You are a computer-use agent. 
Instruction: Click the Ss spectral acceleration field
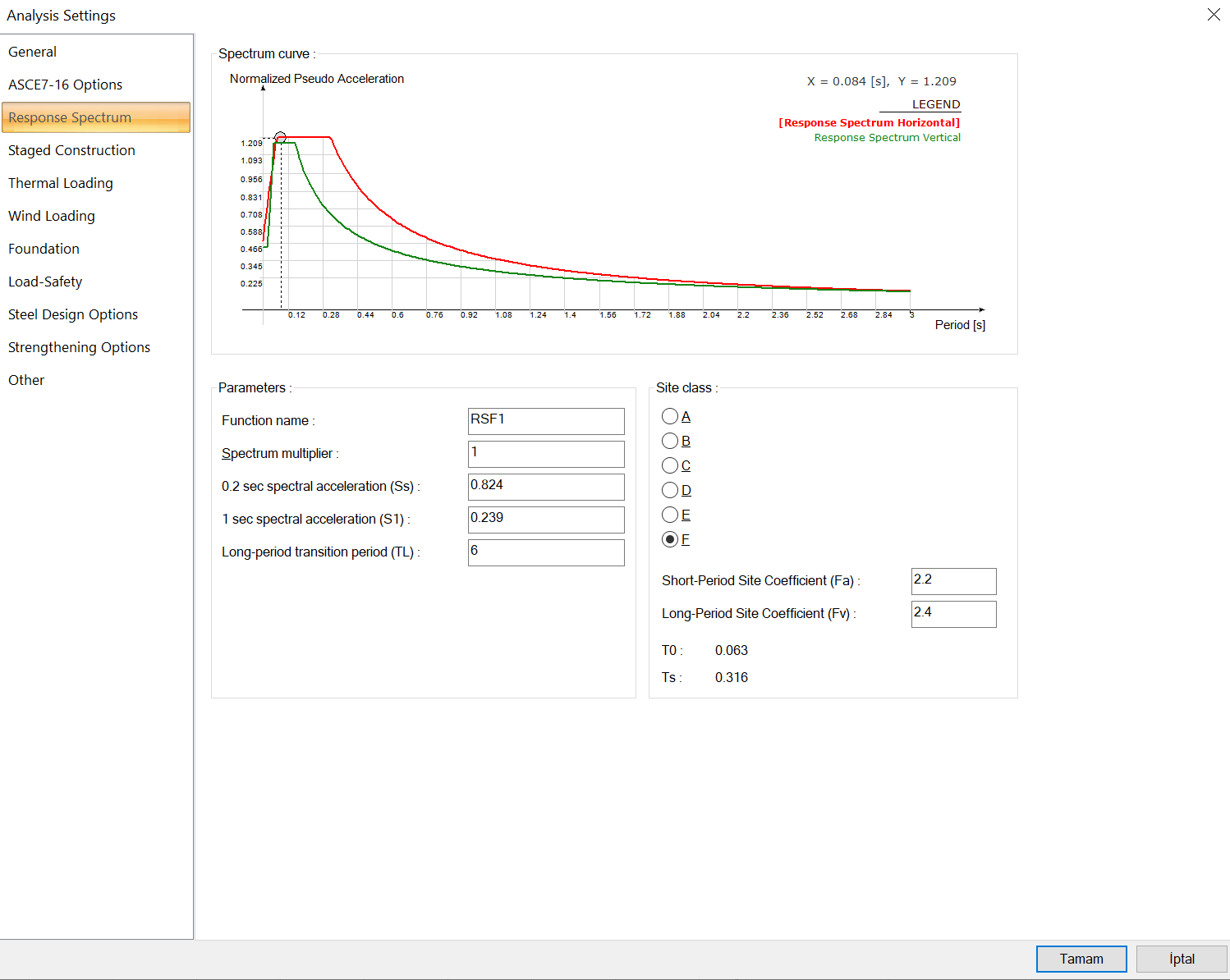click(545, 487)
